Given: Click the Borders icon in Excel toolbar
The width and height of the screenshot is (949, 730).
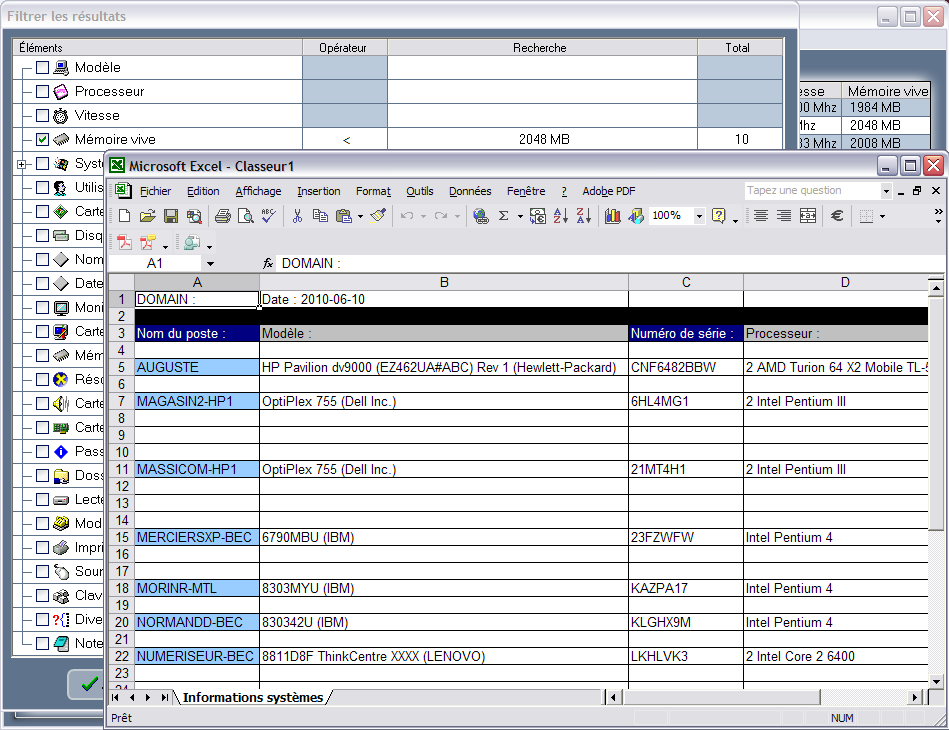Looking at the screenshot, I should click(866, 215).
